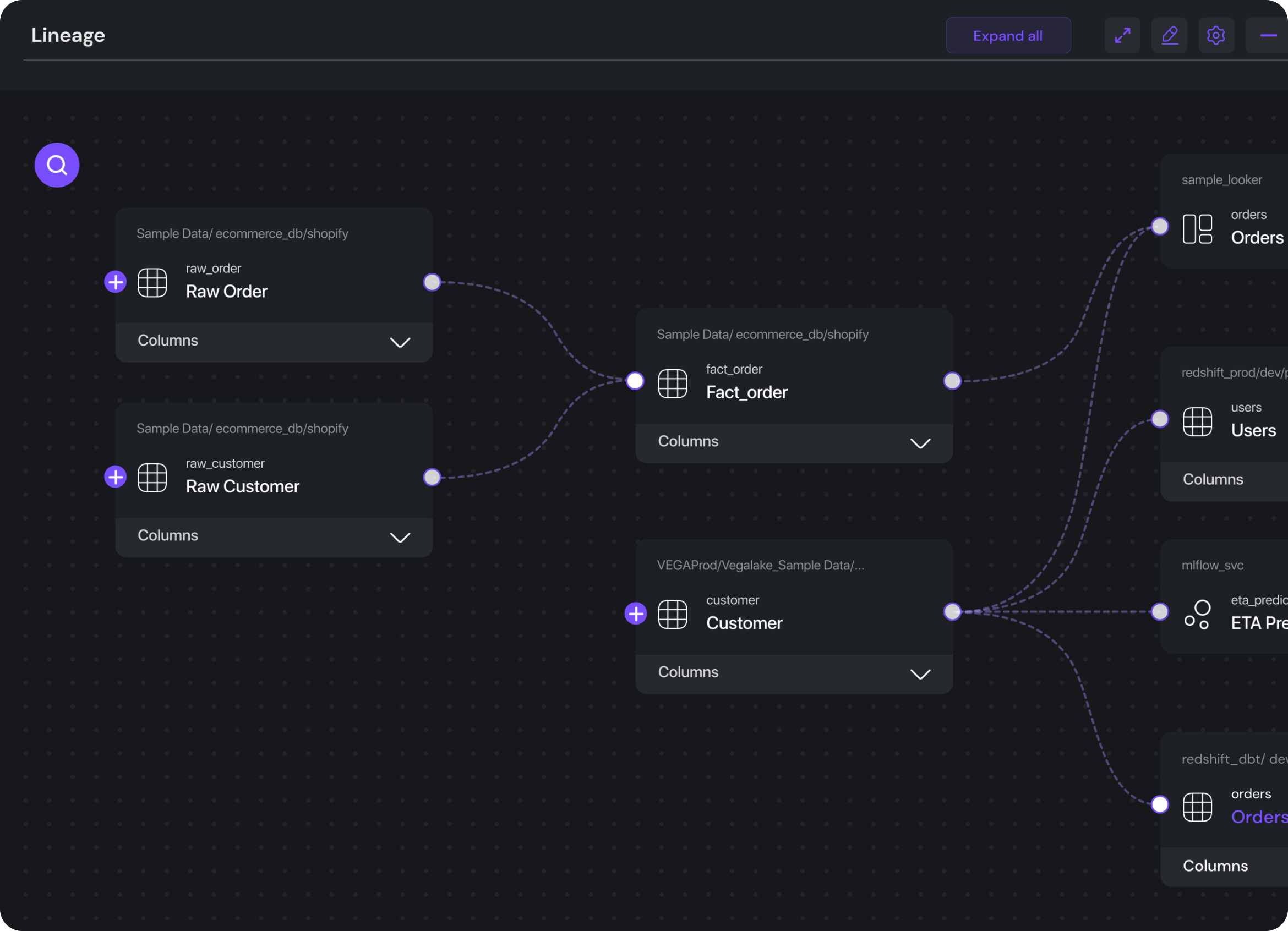The height and width of the screenshot is (931, 1288).
Task: Click the table icon on the Raw Customer node
Action: tap(152, 477)
